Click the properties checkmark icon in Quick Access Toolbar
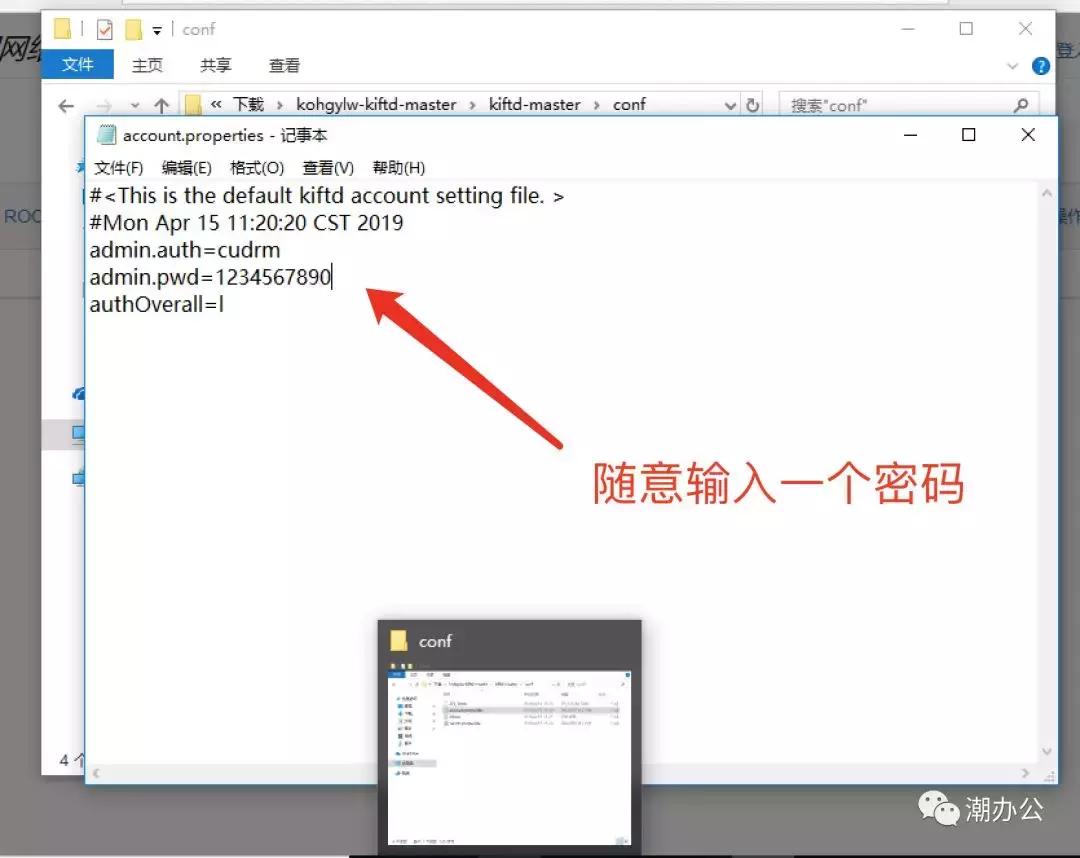 [x=105, y=29]
